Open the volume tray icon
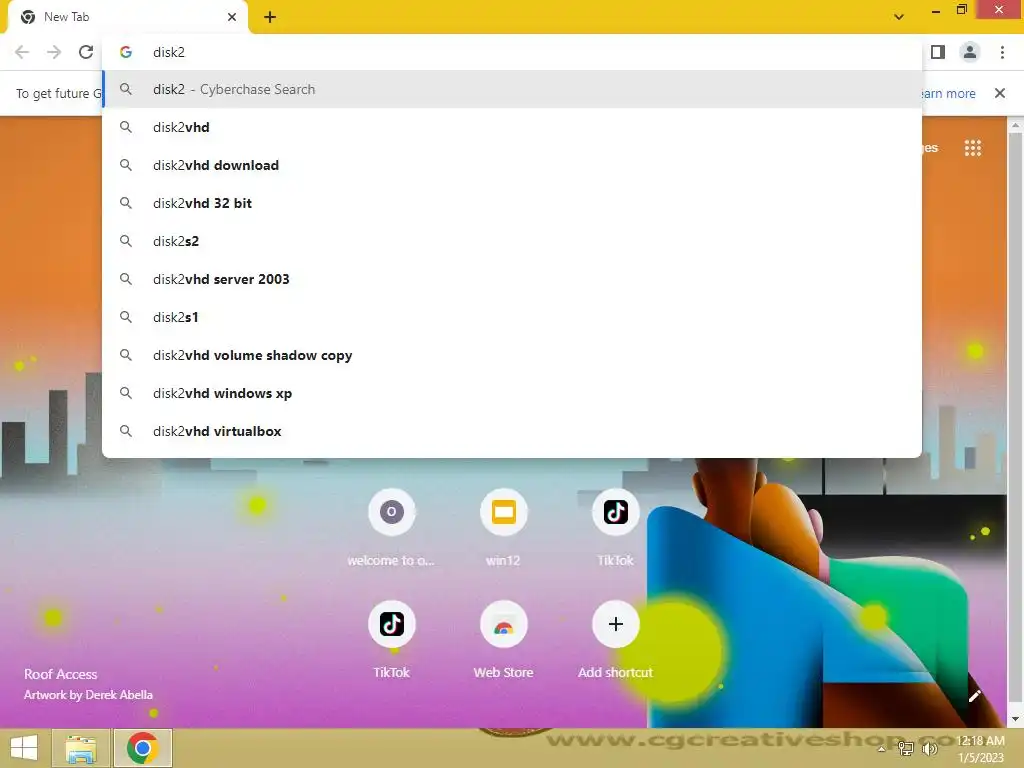This screenshot has height=768, width=1024. (x=930, y=748)
